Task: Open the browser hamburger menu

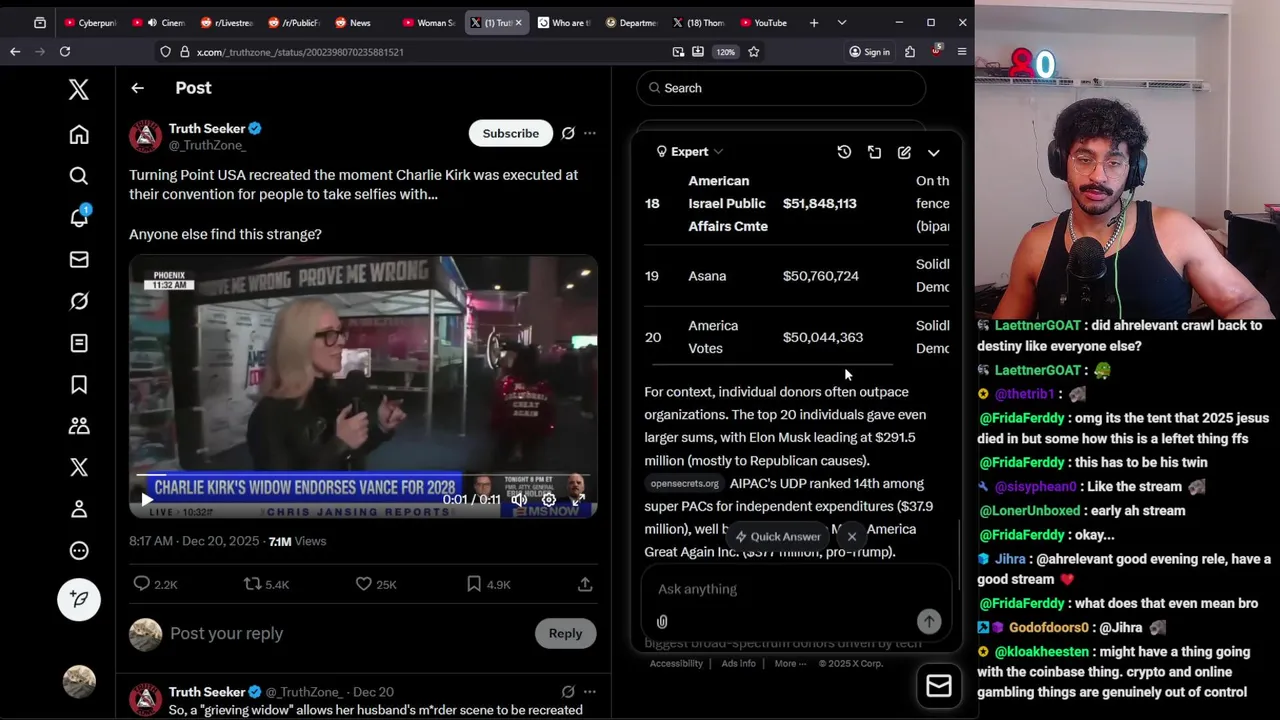Action: pos(962,52)
